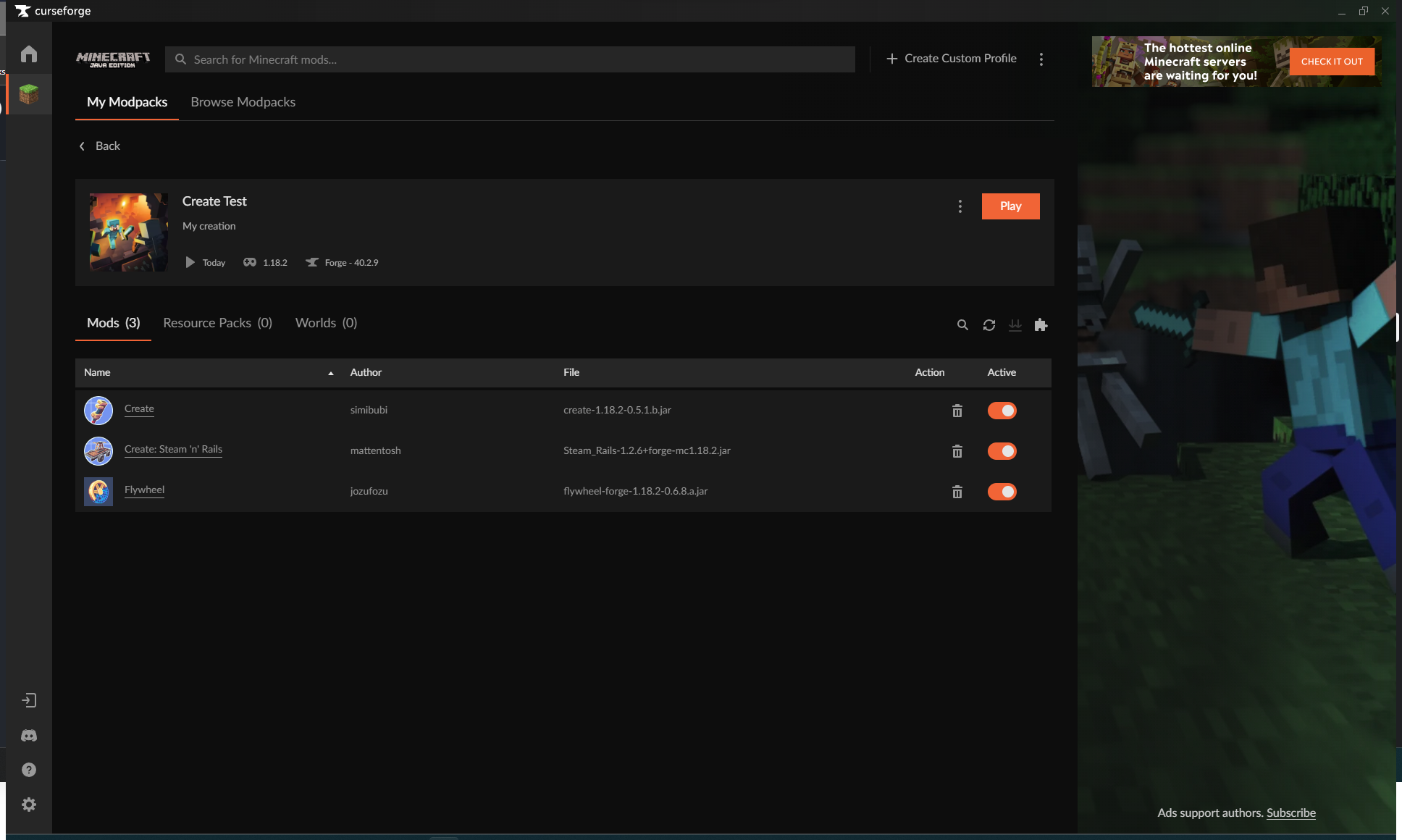Open the search within modpack mods

click(x=962, y=324)
